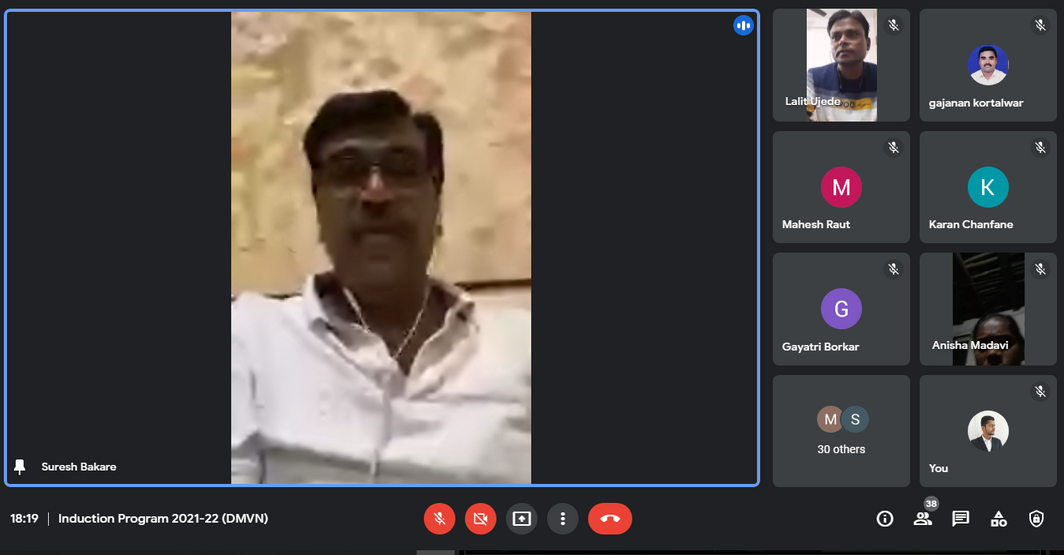Viewport: 1064px width, 555px height.
Task: Click your own profile avatar in You tile
Action: coord(988,431)
